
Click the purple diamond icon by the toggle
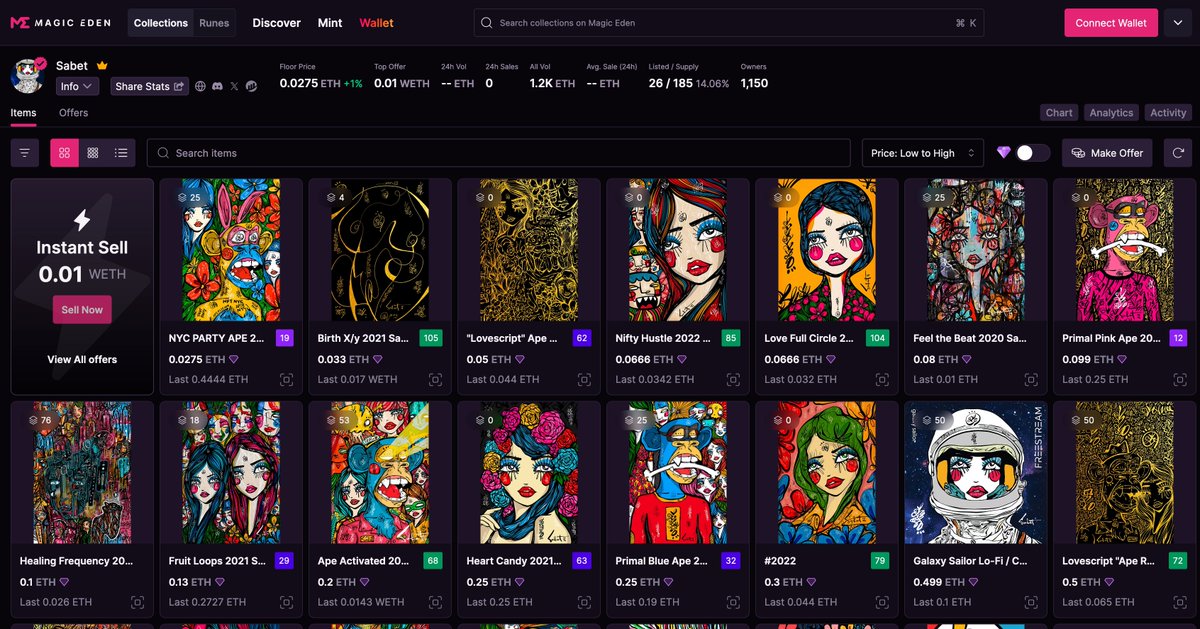[x=1004, y=153]
